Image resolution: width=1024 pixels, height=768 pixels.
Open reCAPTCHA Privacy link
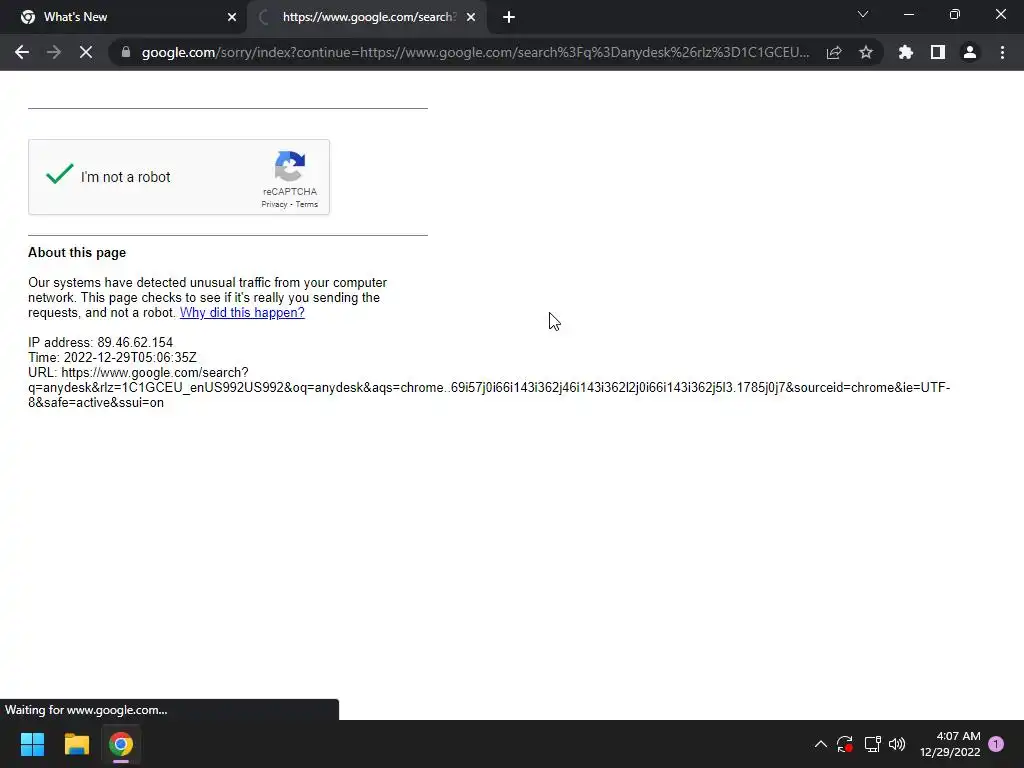point(274,204)
